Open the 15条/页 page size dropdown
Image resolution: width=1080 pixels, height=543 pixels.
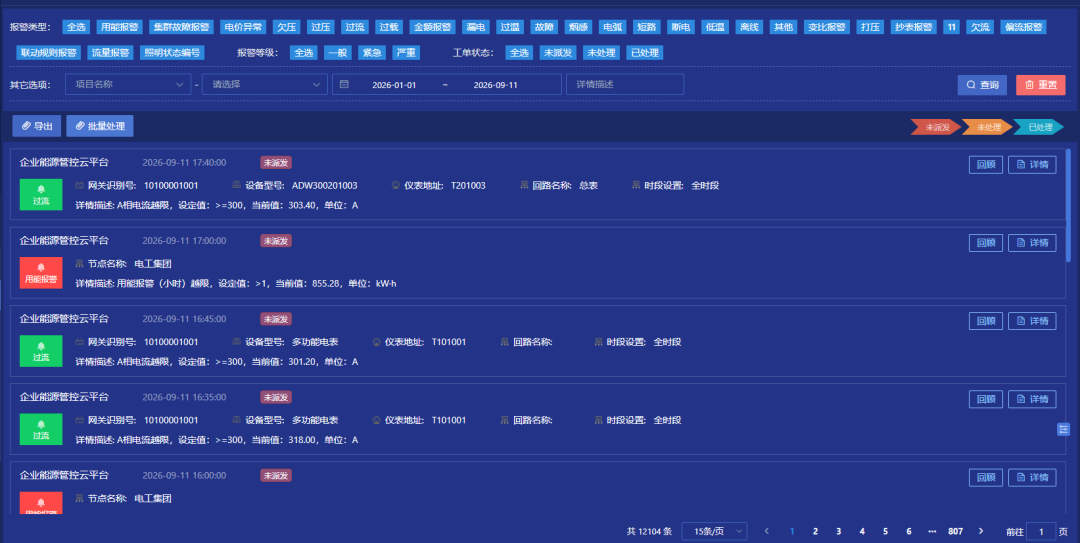click(714, 531)
